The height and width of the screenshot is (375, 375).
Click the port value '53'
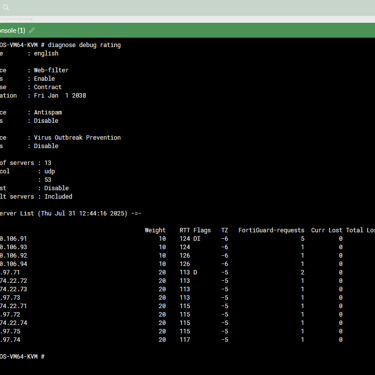pos(48,180)
